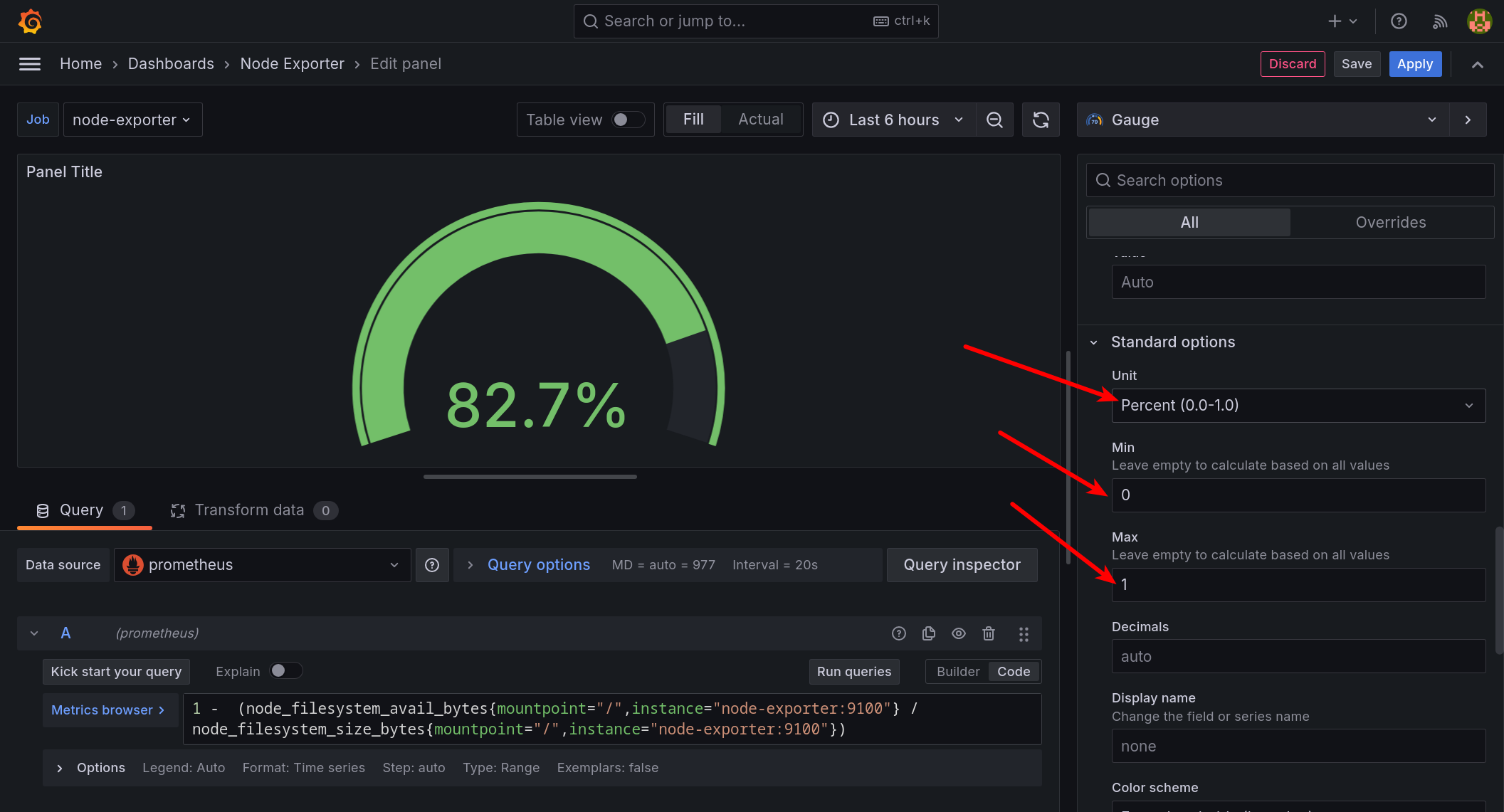Focus the Search or jump to field

[756, 21]
